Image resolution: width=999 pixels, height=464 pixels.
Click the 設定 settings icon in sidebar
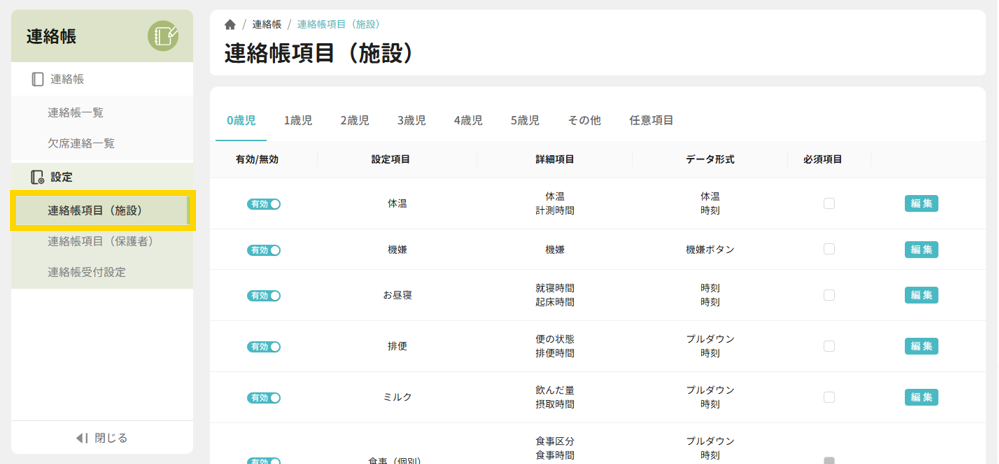point(38,177)
